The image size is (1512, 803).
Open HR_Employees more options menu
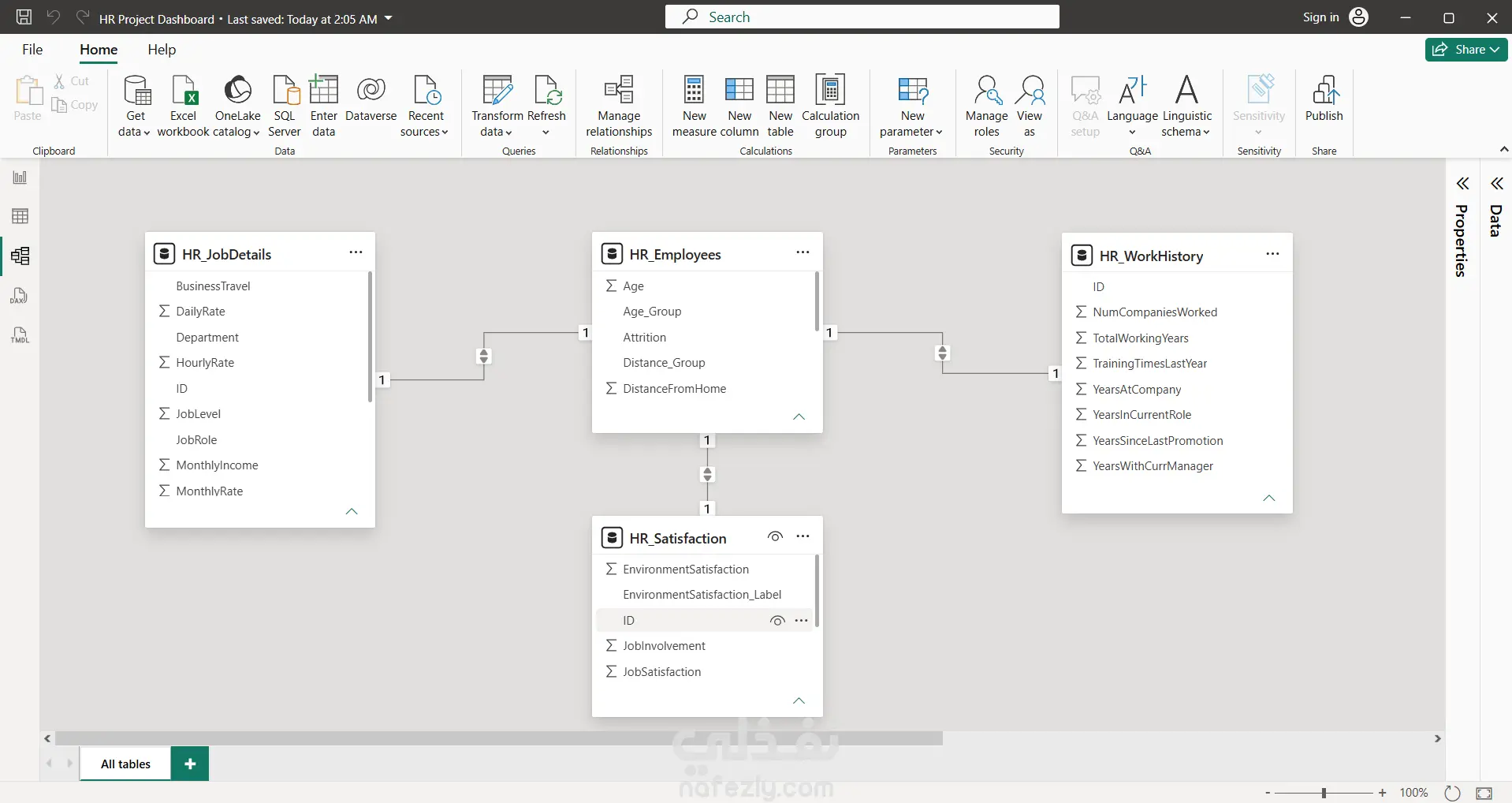(803, 252)
